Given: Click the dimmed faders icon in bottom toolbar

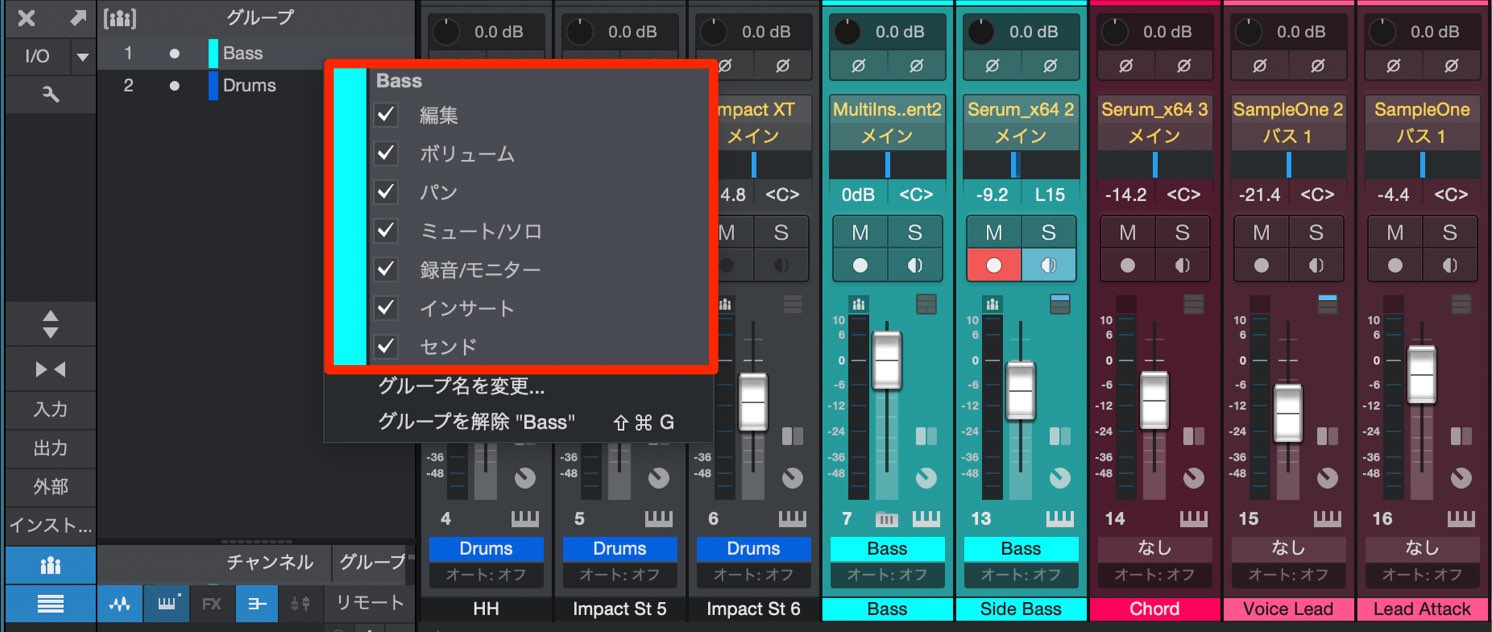Looking at the screenshot, I should pos(300,604).
